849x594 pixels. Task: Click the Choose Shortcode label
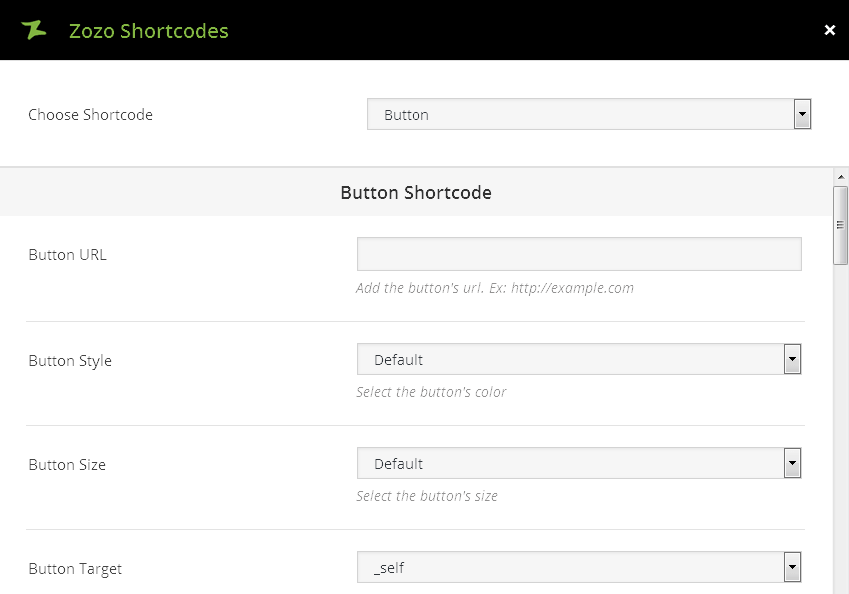(x=90, y=115)
